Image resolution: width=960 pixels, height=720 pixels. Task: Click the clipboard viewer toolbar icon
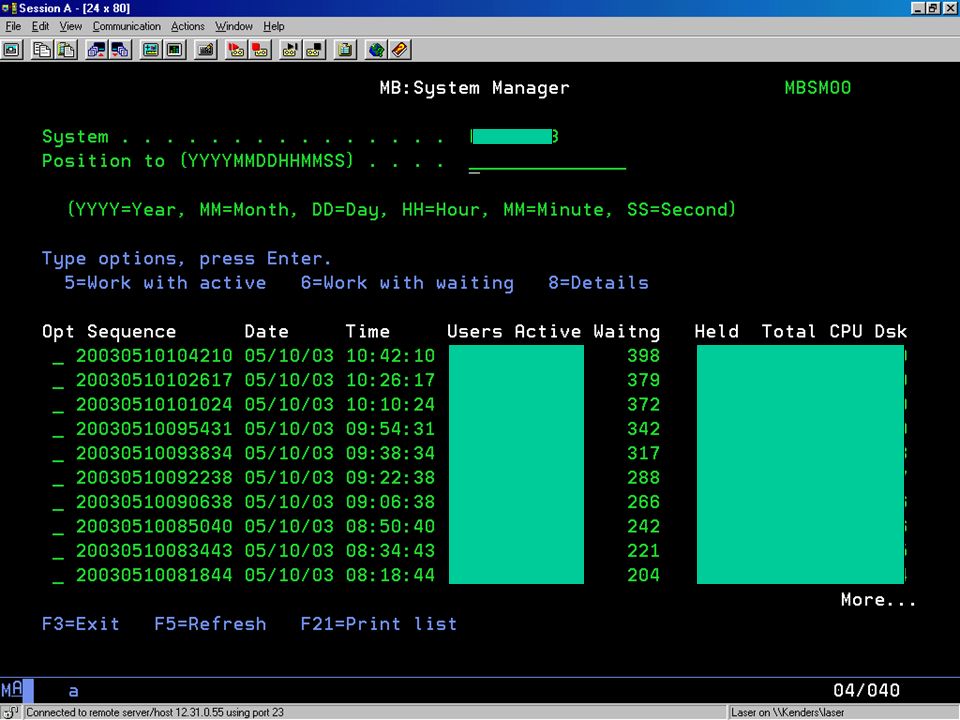point(345,50)
